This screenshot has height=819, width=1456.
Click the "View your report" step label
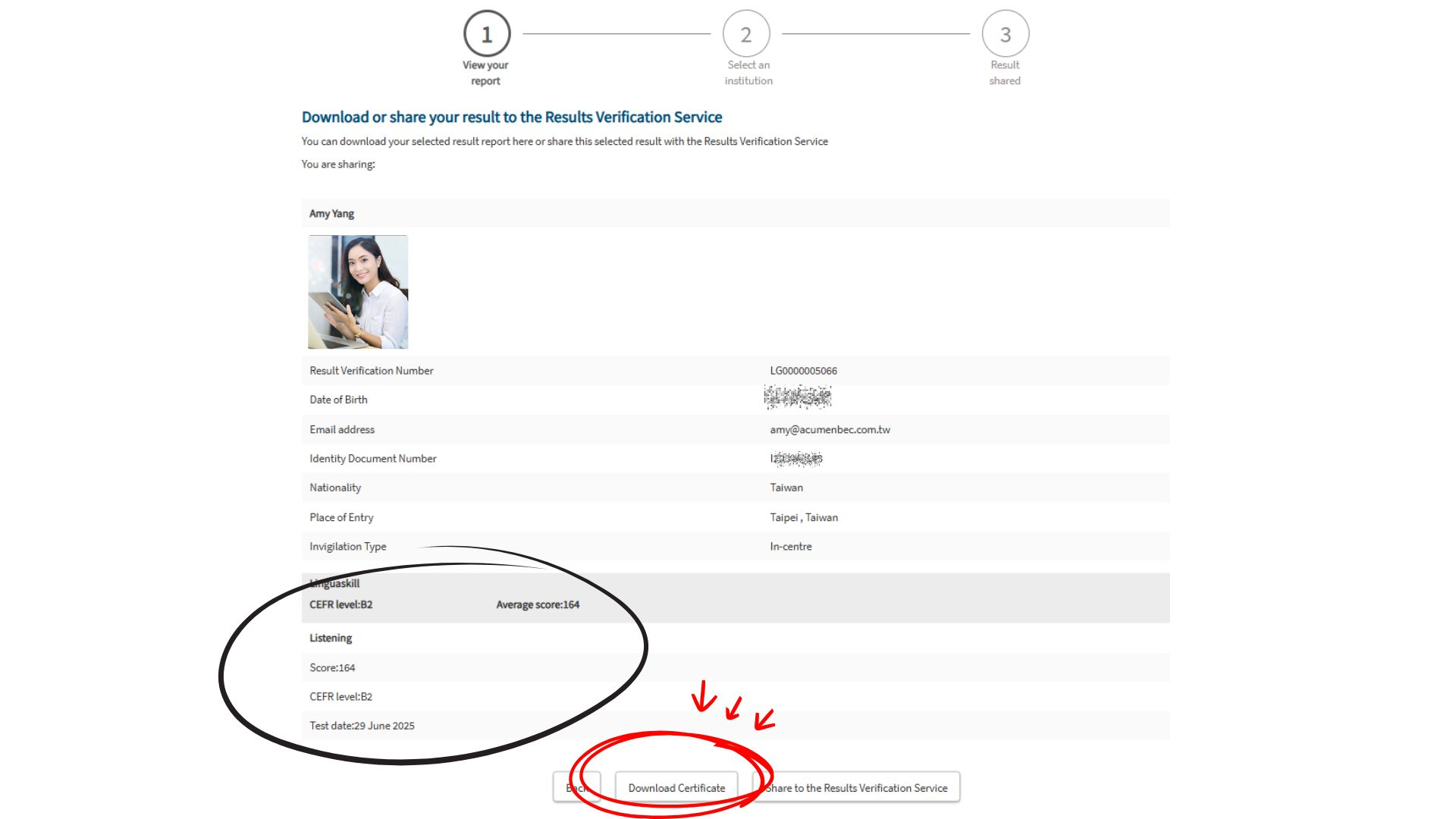[485, 73]
